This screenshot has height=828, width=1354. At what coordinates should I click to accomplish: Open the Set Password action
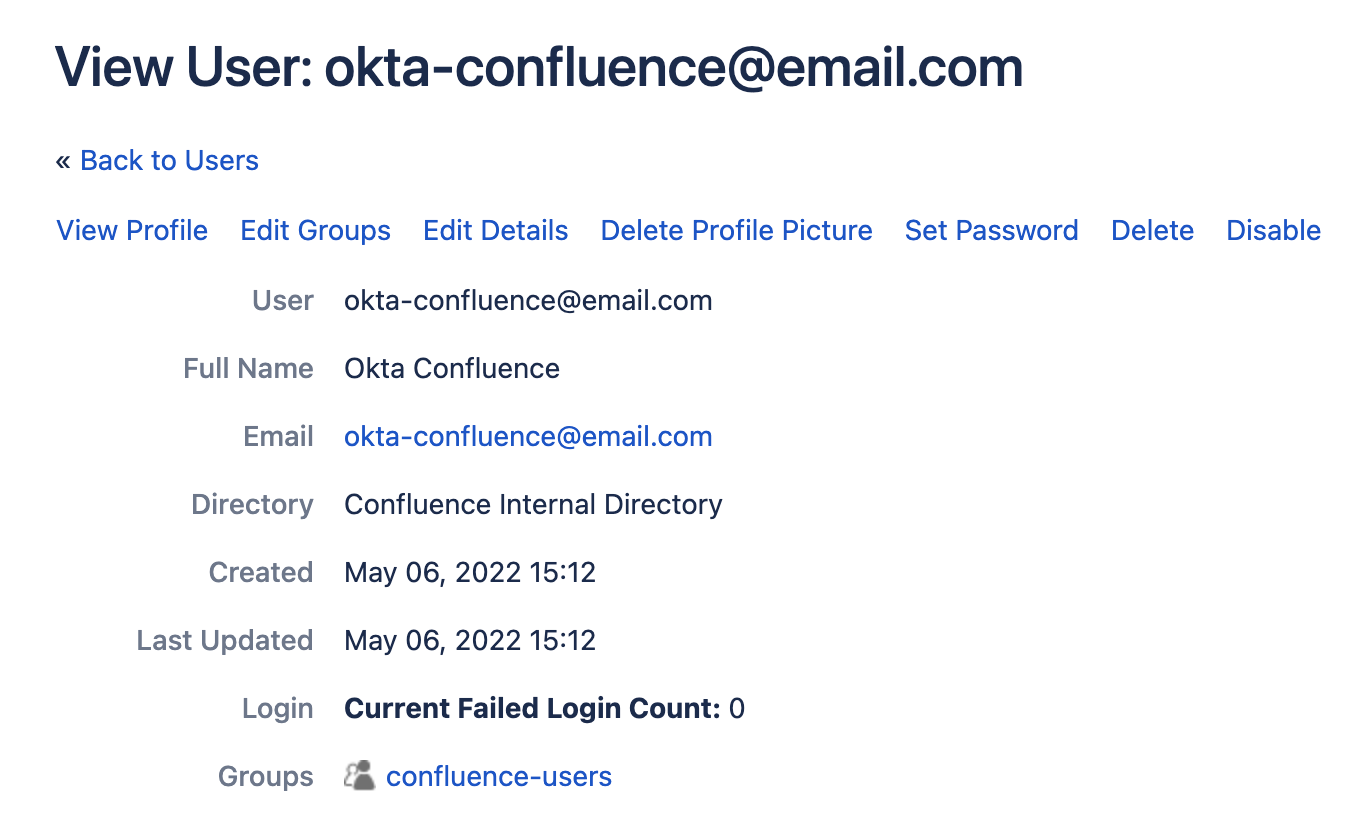[991, 231]
